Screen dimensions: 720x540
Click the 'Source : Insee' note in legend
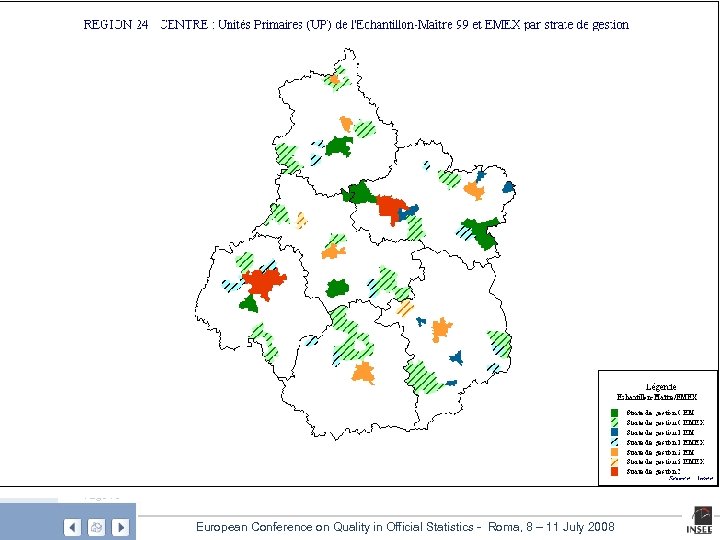click(691, 478)
